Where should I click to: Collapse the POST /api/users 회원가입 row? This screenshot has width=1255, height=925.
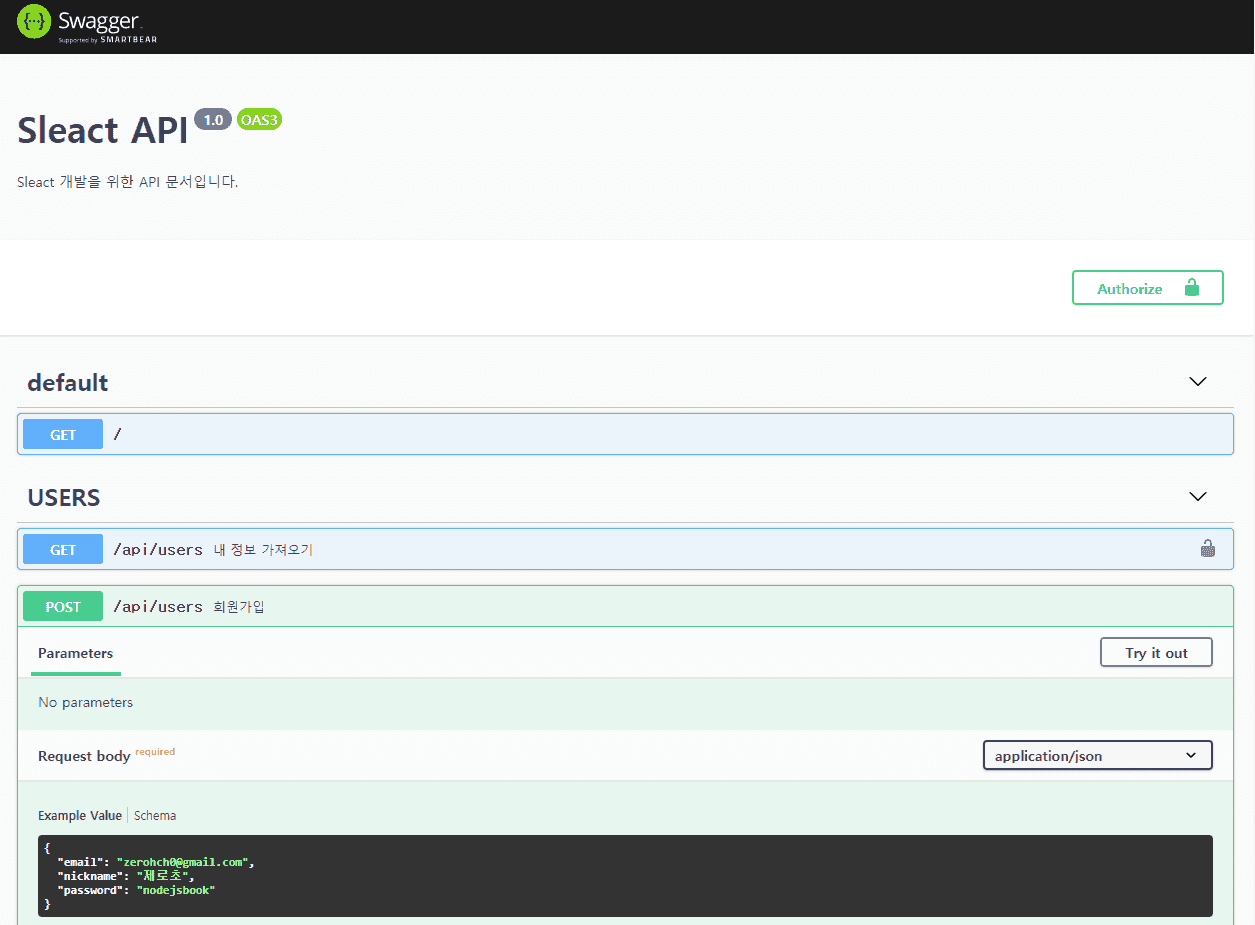coord(625,606)
